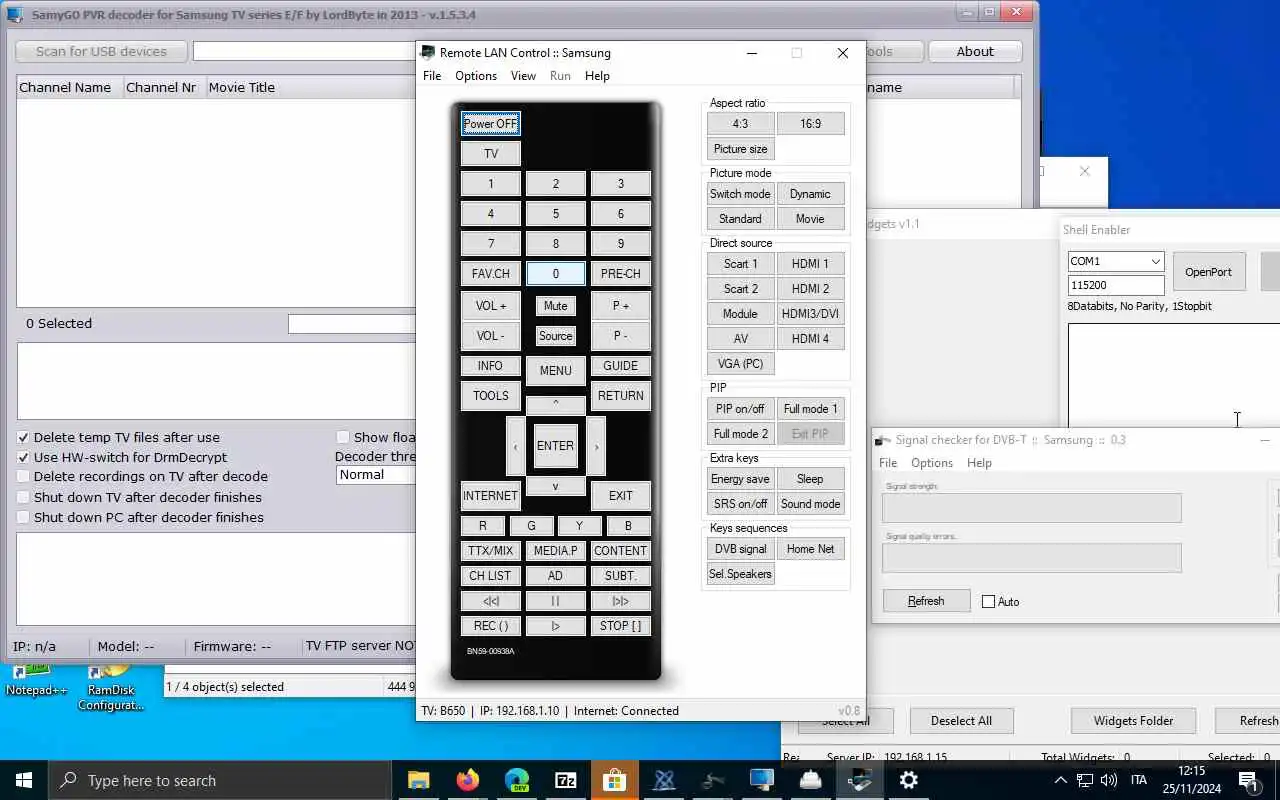
Task: Open the Normal decoder priority dropdown
Action: pyautogui.click(x=376, y=475)
